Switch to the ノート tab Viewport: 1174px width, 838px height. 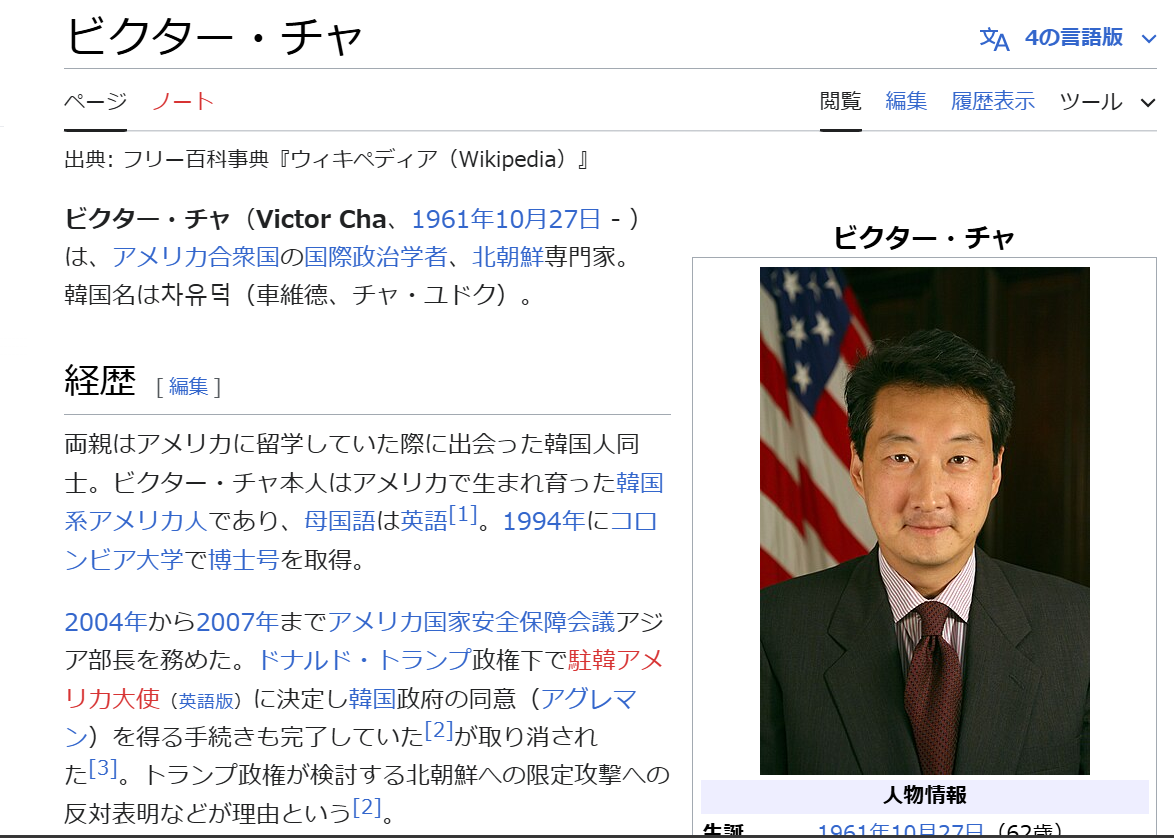[183, 101]
